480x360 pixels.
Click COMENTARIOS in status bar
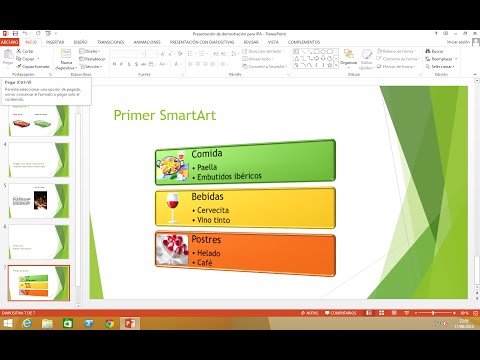[341, 313]
